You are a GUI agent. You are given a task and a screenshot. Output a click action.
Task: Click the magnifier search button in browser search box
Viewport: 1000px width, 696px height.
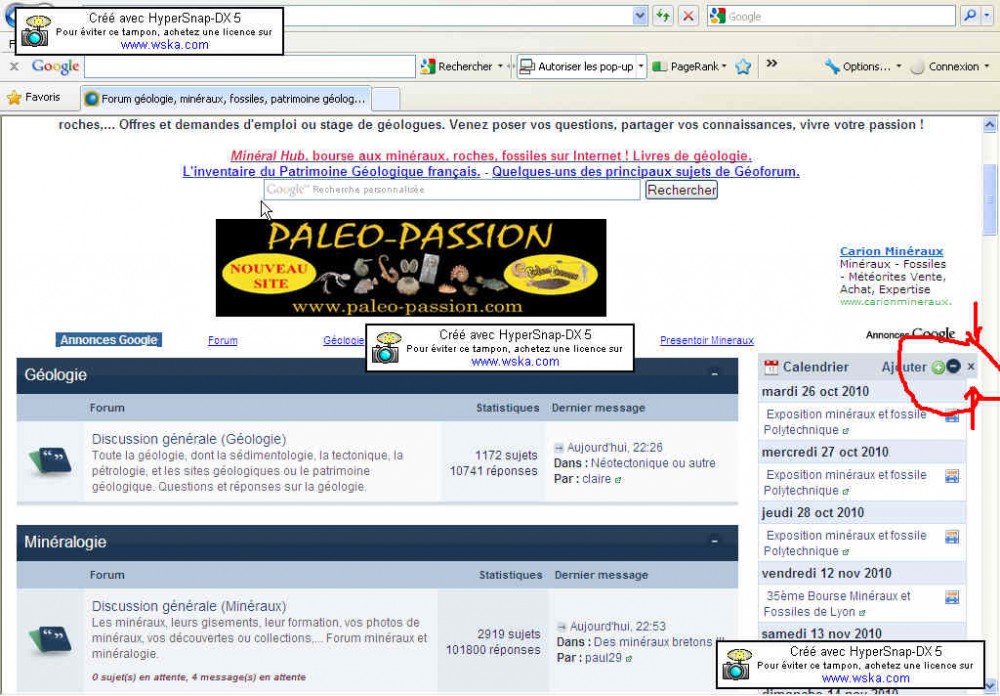pyautogui.click(x=969, y=16)
